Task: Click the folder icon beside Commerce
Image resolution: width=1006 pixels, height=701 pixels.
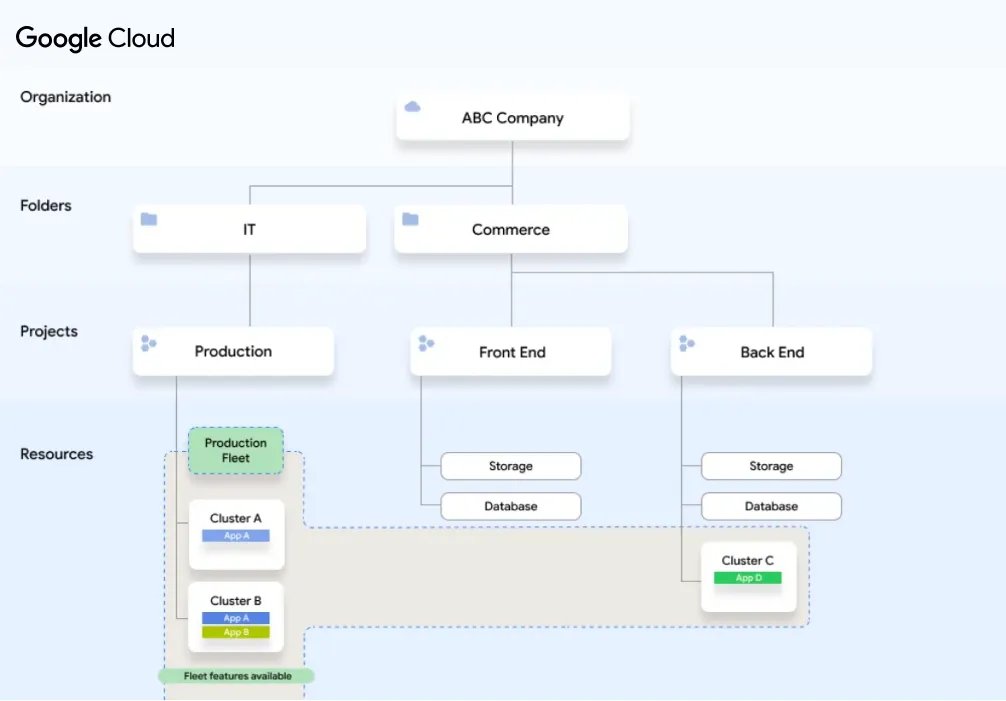Action: pos(410,219)
